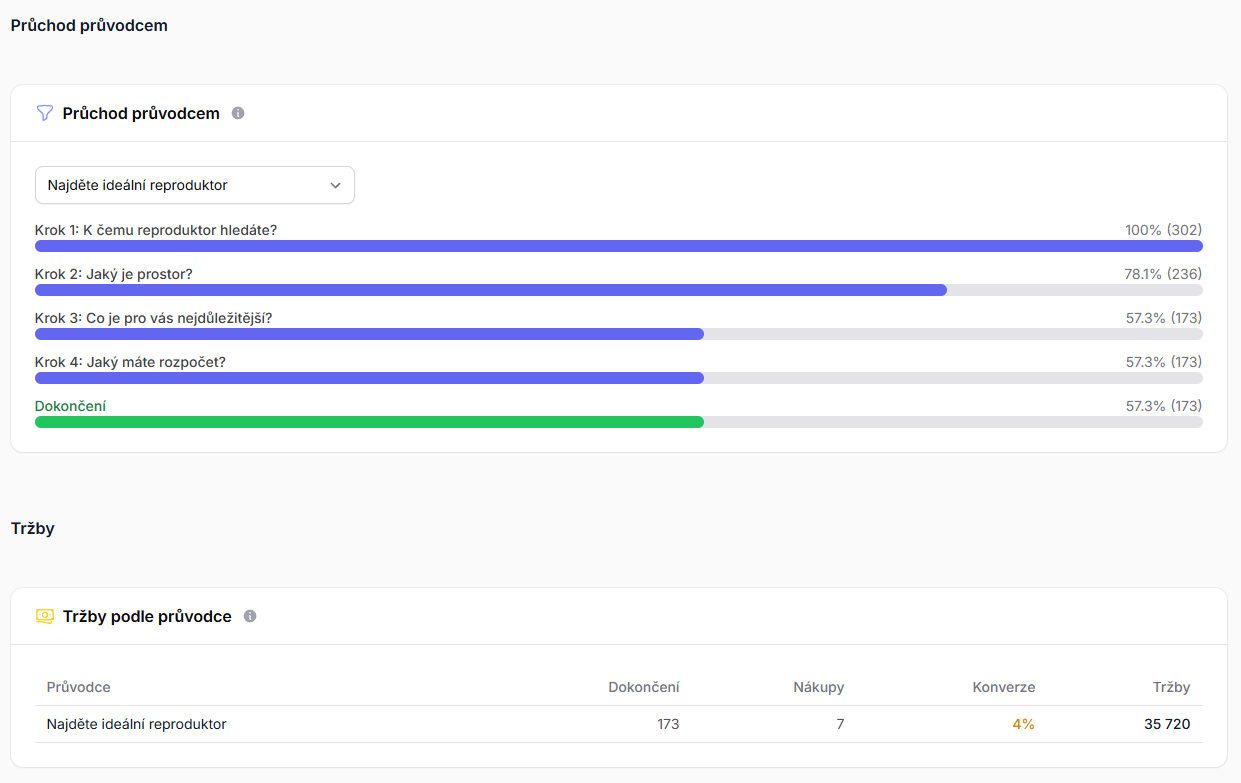Click the top Průchod průvodcem section heading

[89, 26]
